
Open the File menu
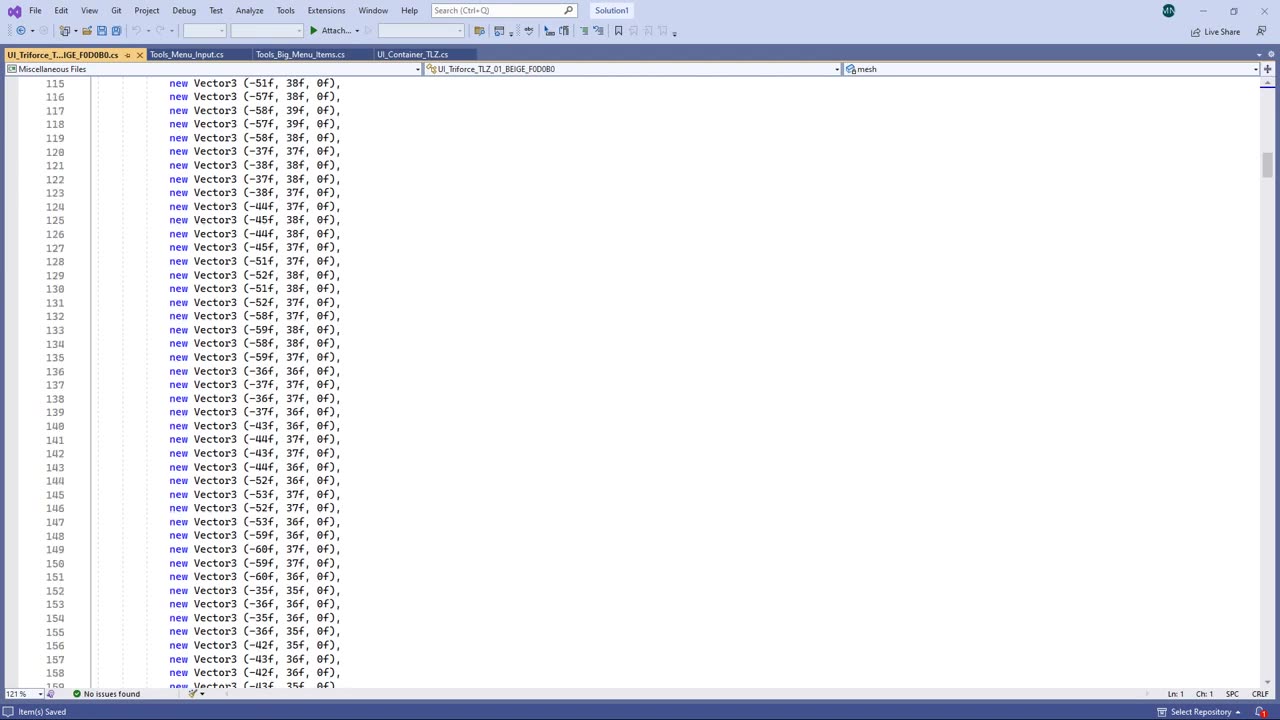coord(35,11)
